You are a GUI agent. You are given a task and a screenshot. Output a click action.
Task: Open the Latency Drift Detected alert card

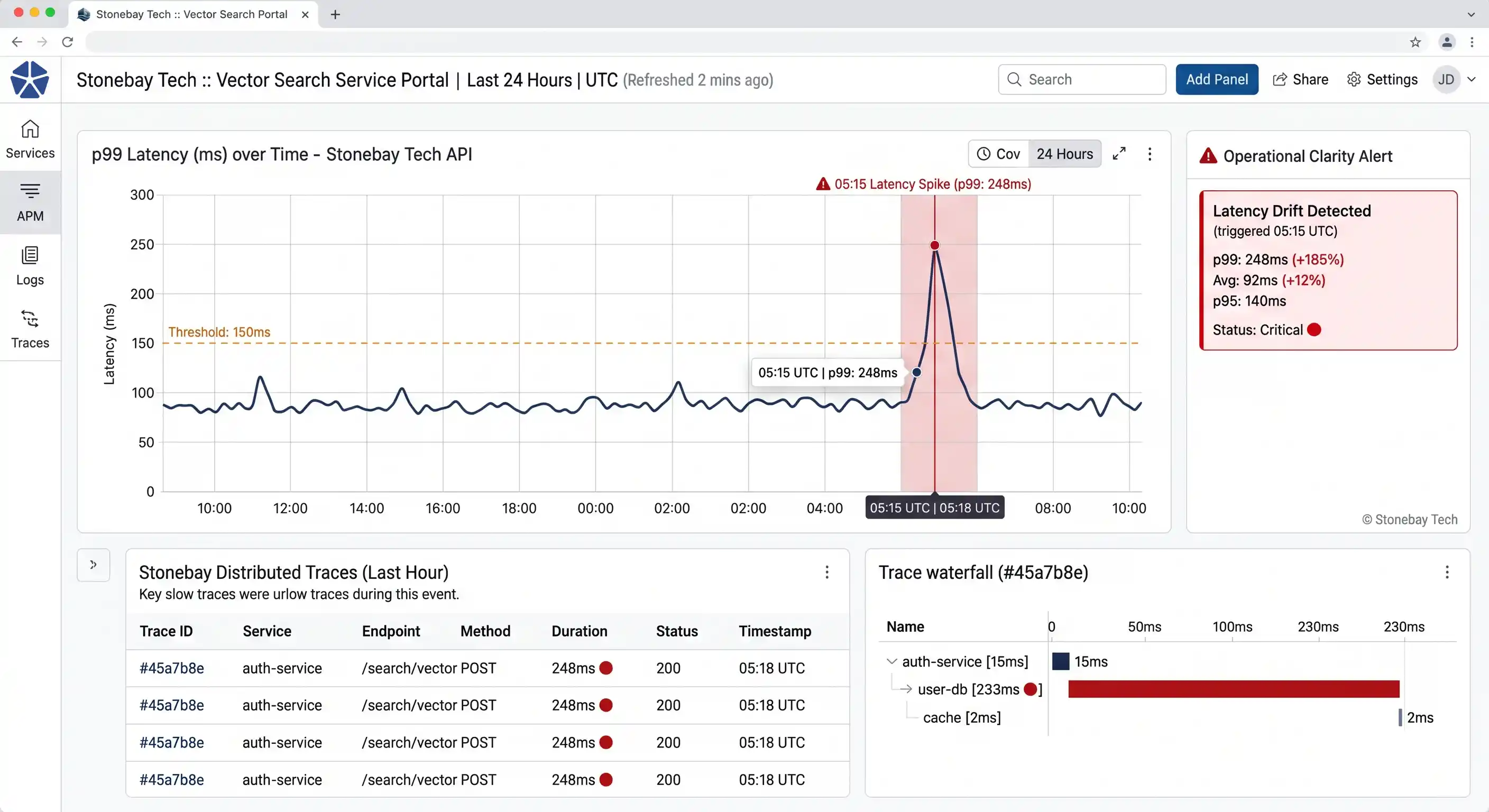pos(1328,271)
